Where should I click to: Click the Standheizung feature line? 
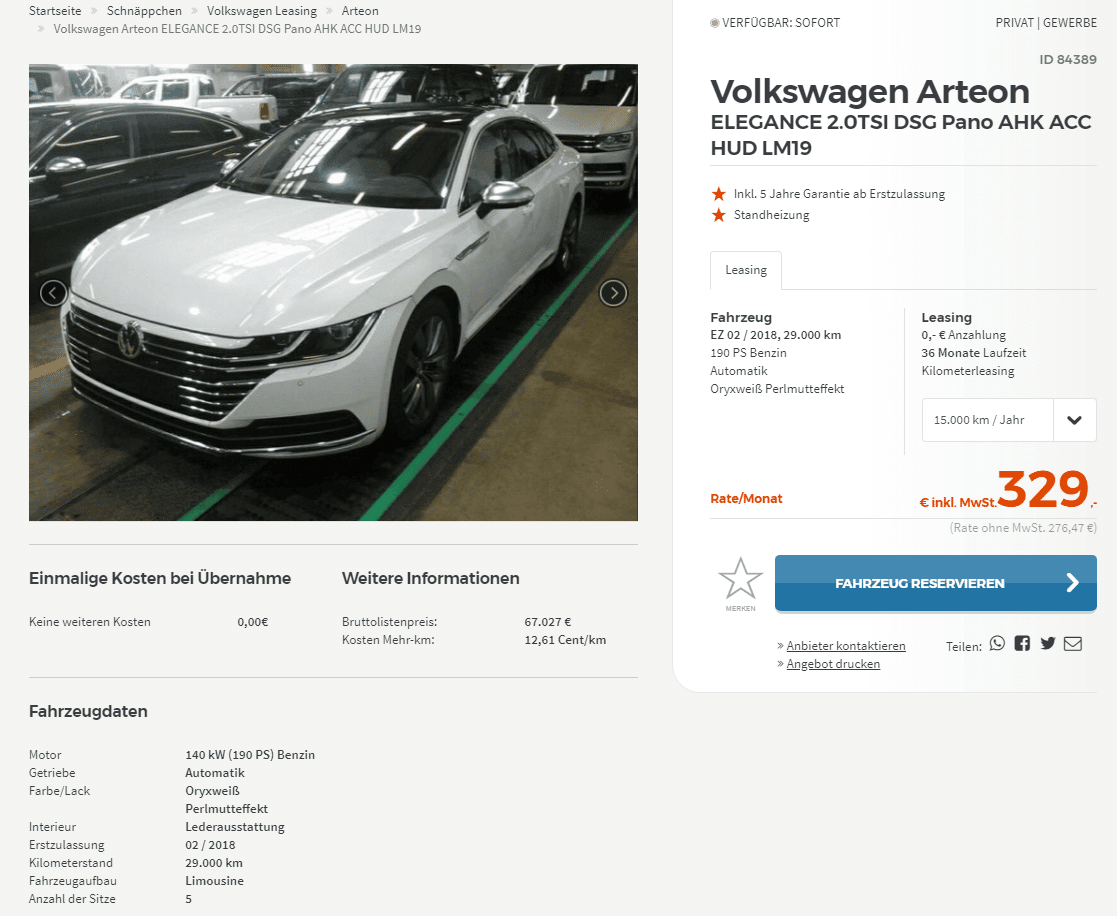(771, 215)
